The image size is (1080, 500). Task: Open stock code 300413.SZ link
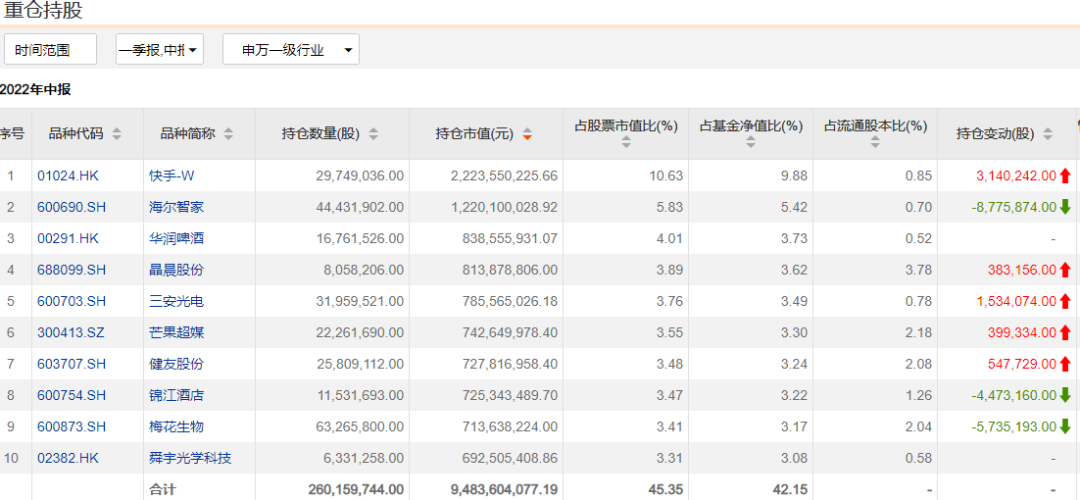[x=72, y=333]
